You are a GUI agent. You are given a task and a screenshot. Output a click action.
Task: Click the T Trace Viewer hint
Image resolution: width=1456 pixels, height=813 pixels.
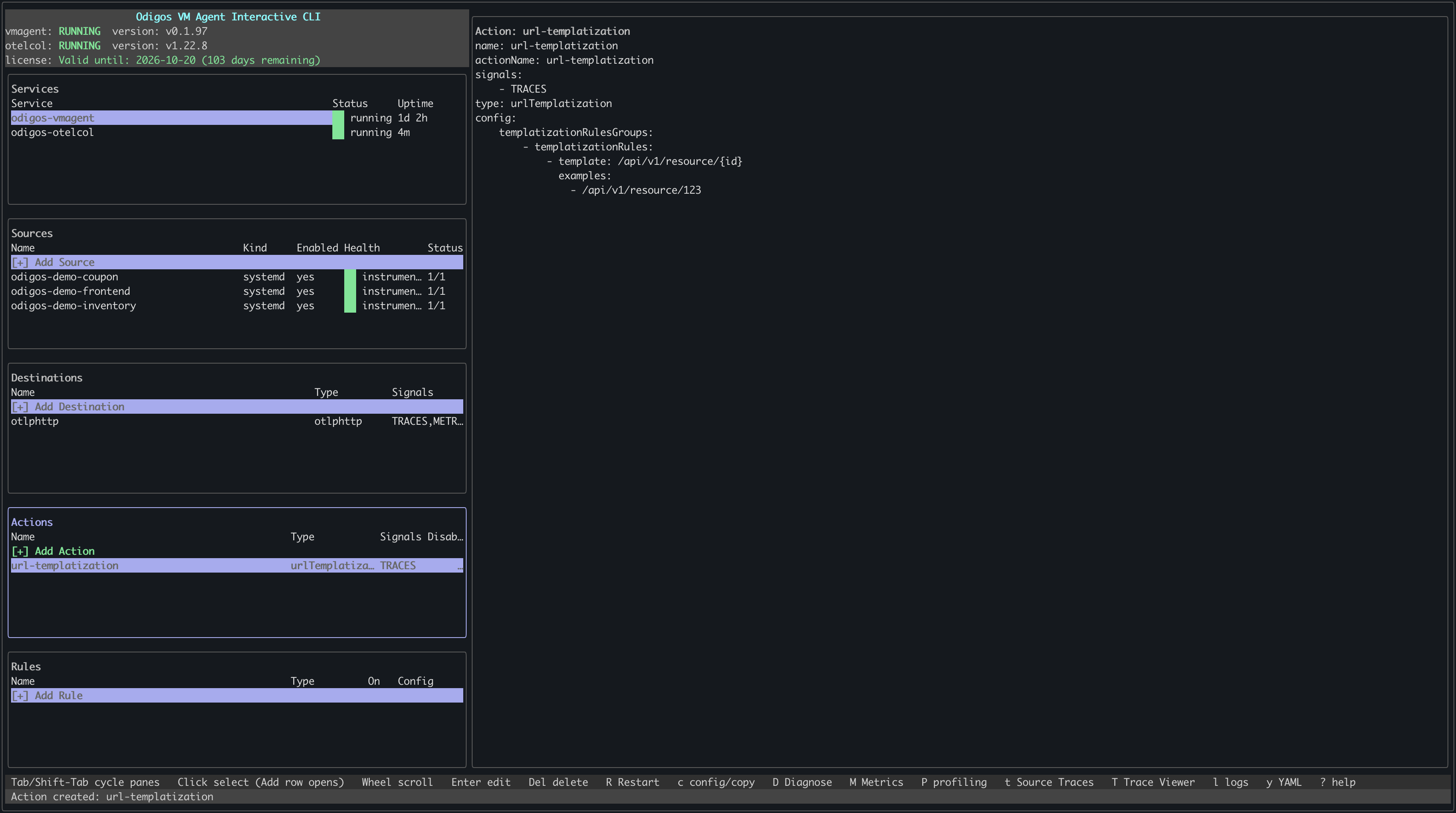(x=1153, y=782)
